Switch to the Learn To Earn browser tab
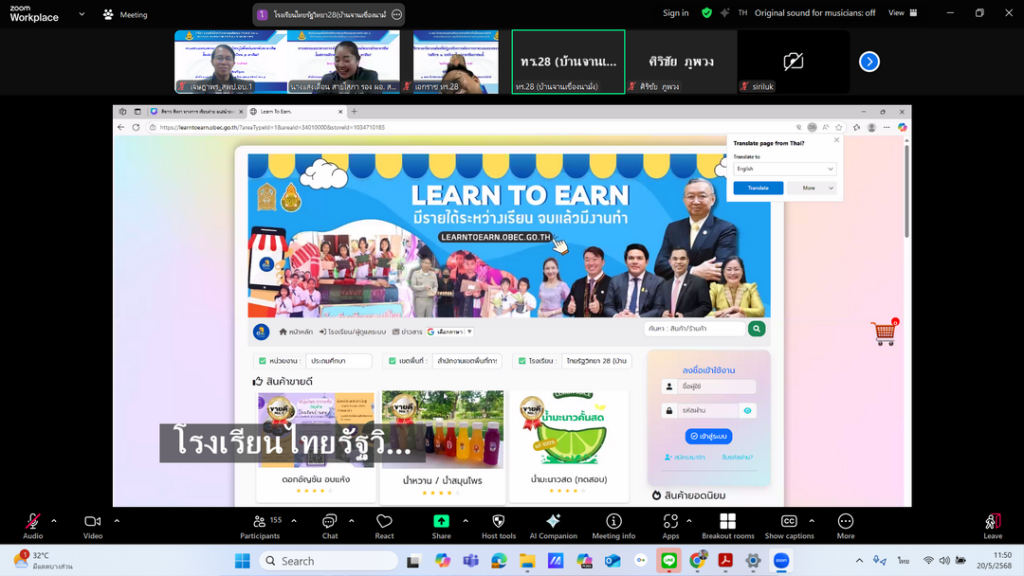 [295, 112]
